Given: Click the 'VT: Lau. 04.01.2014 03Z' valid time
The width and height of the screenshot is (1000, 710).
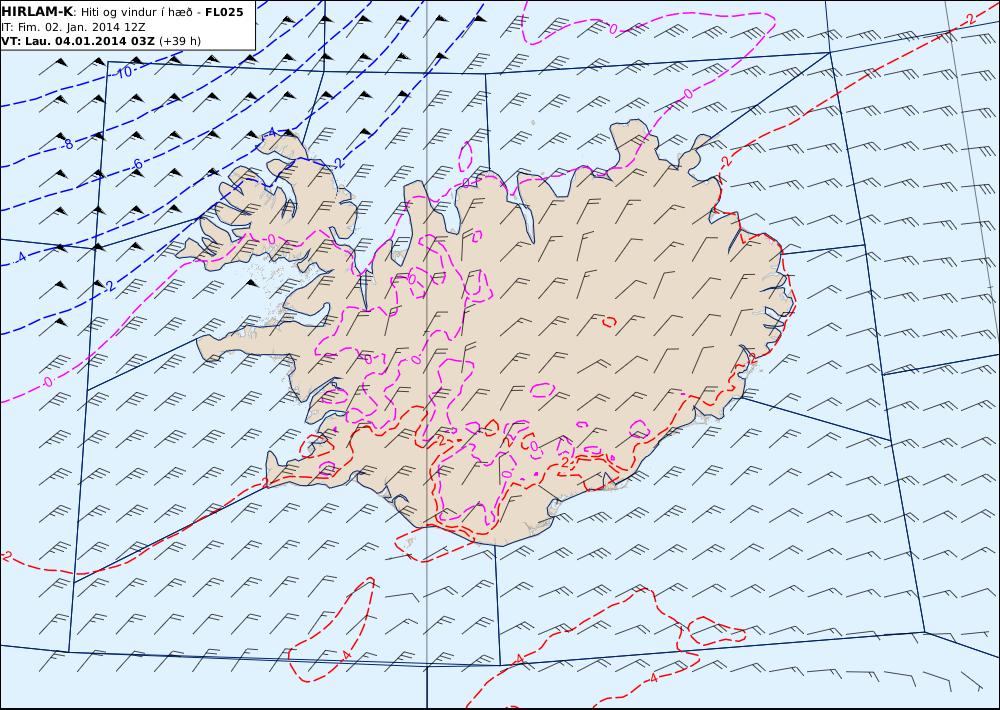Looking at the screenshot, I should [x=78, y=41].
